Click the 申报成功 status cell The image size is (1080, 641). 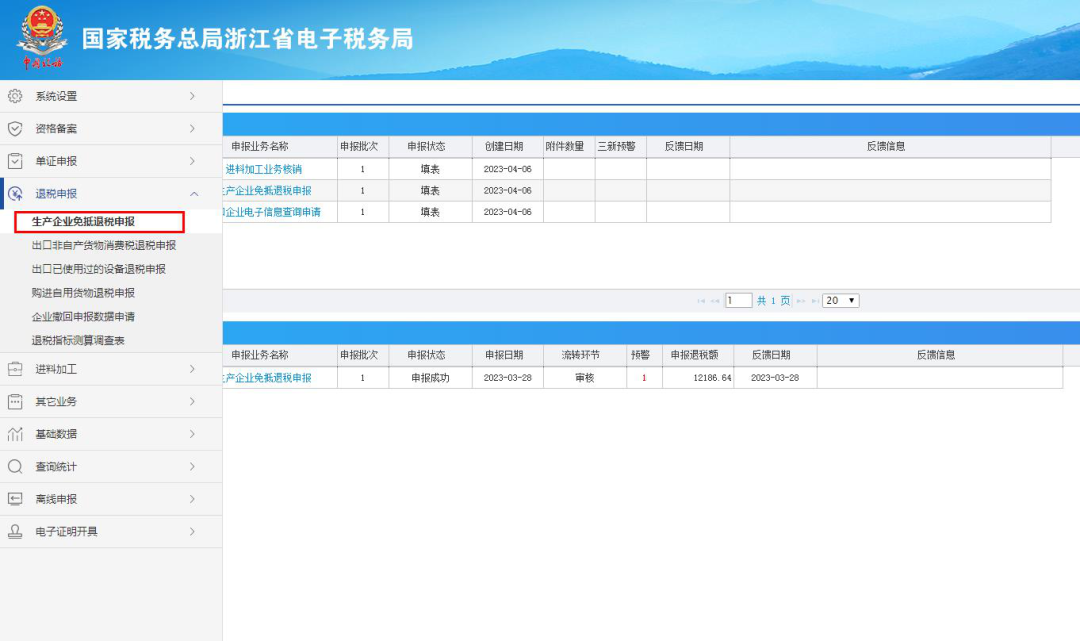430,378
